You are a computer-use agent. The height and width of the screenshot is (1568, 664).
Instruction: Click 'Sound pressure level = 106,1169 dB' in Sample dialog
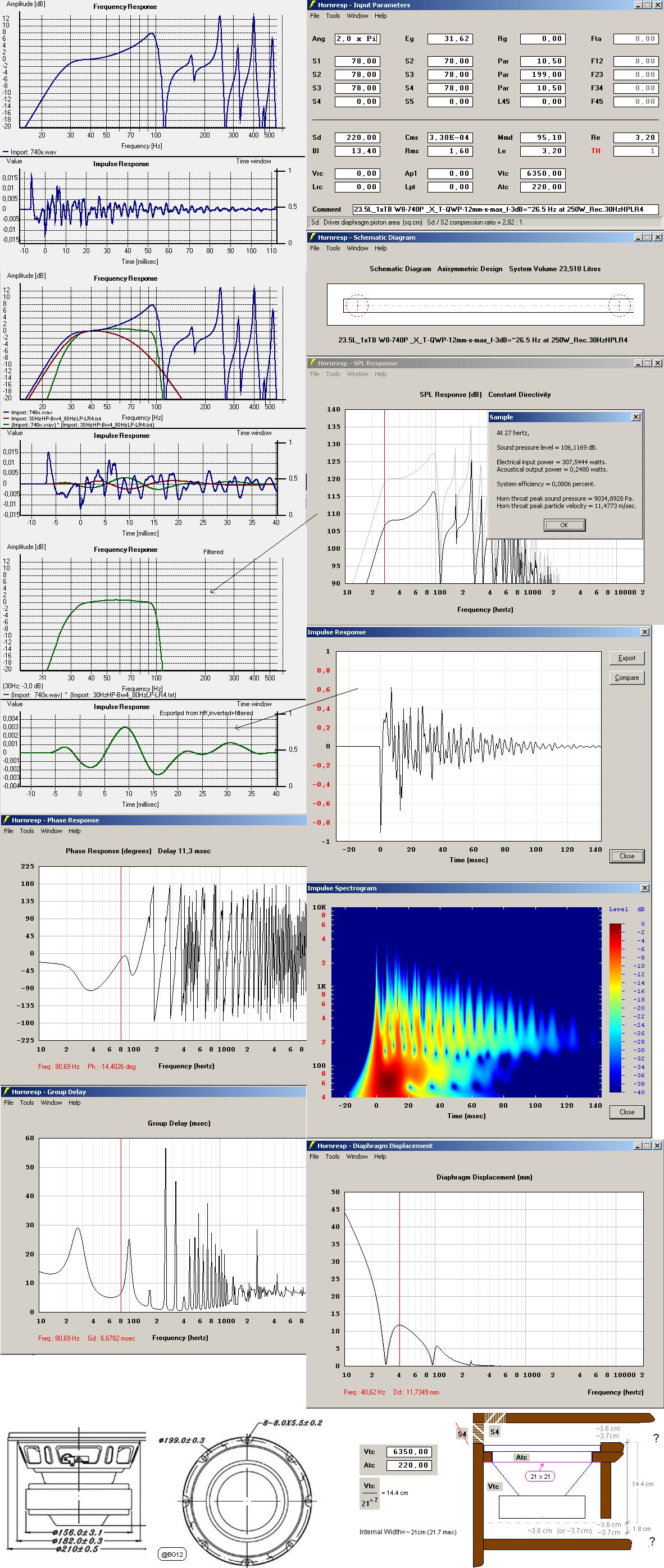547,447
